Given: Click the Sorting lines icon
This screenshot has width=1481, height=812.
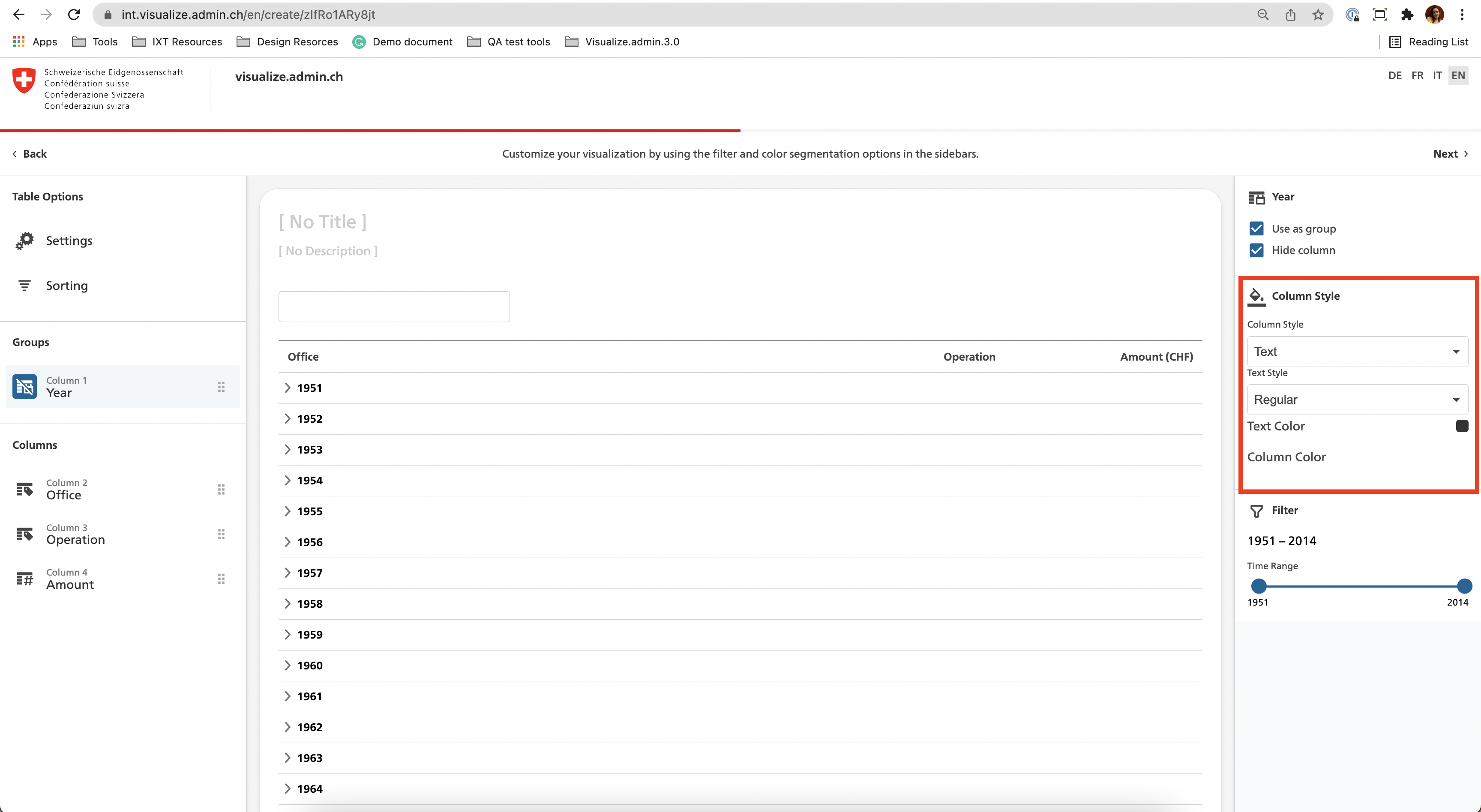Looking at the screenshot, I should 25,285.
